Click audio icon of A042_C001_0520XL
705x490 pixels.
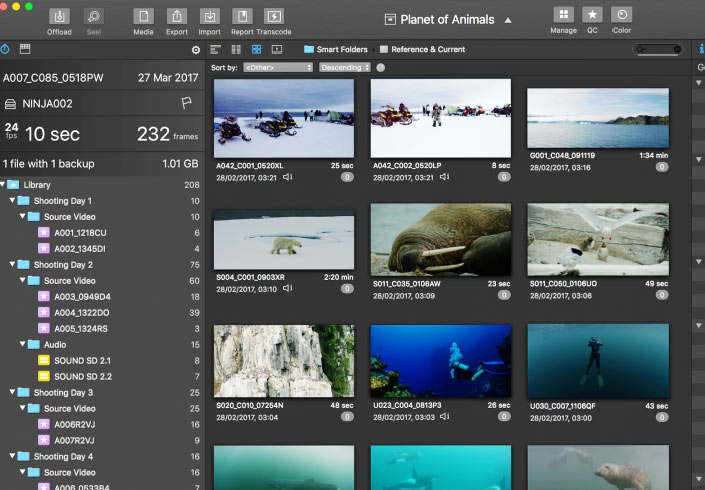(287, 177)
